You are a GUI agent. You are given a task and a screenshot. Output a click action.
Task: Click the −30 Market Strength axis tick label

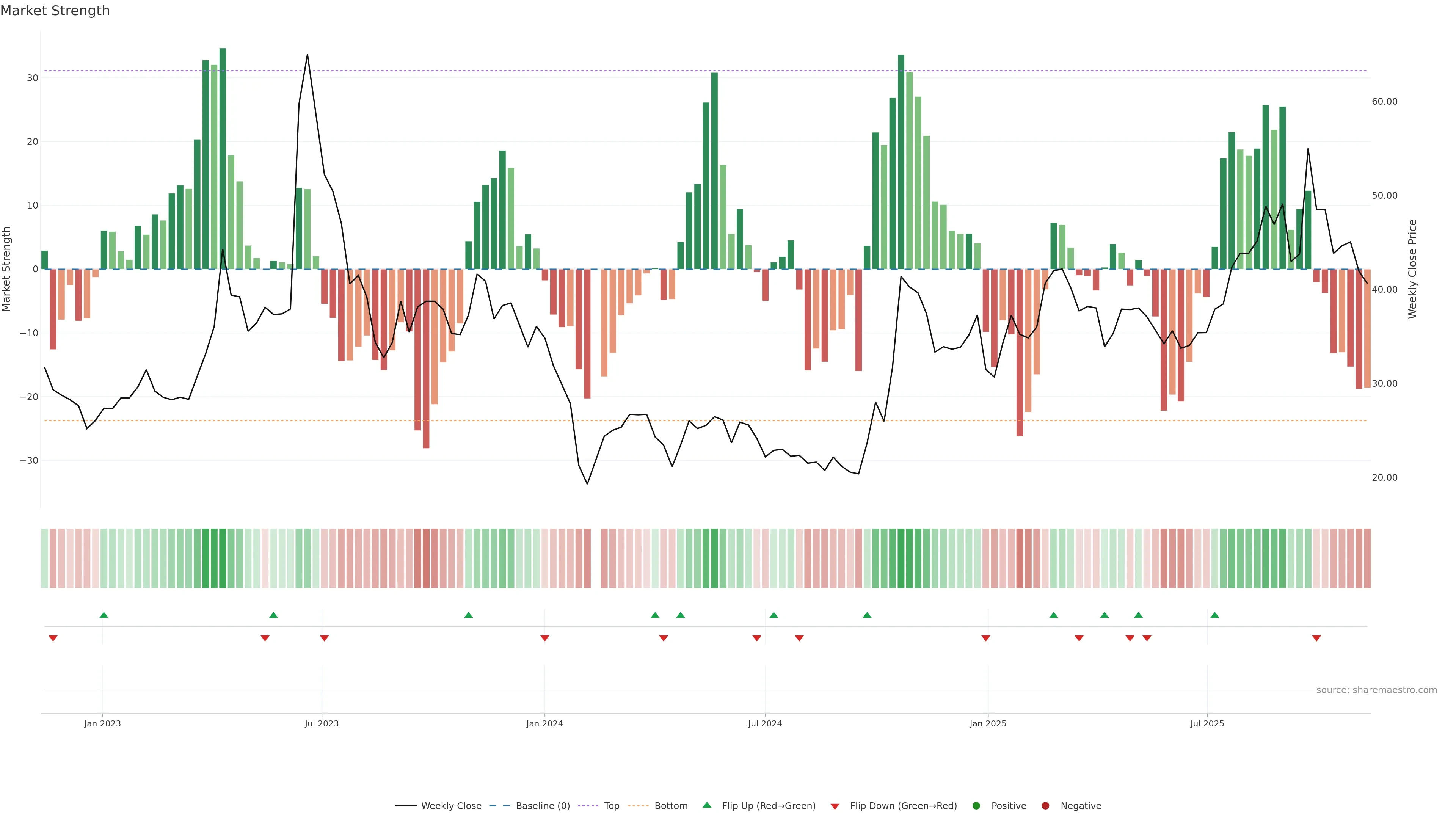pyautogui.click(x=29, y=461)
